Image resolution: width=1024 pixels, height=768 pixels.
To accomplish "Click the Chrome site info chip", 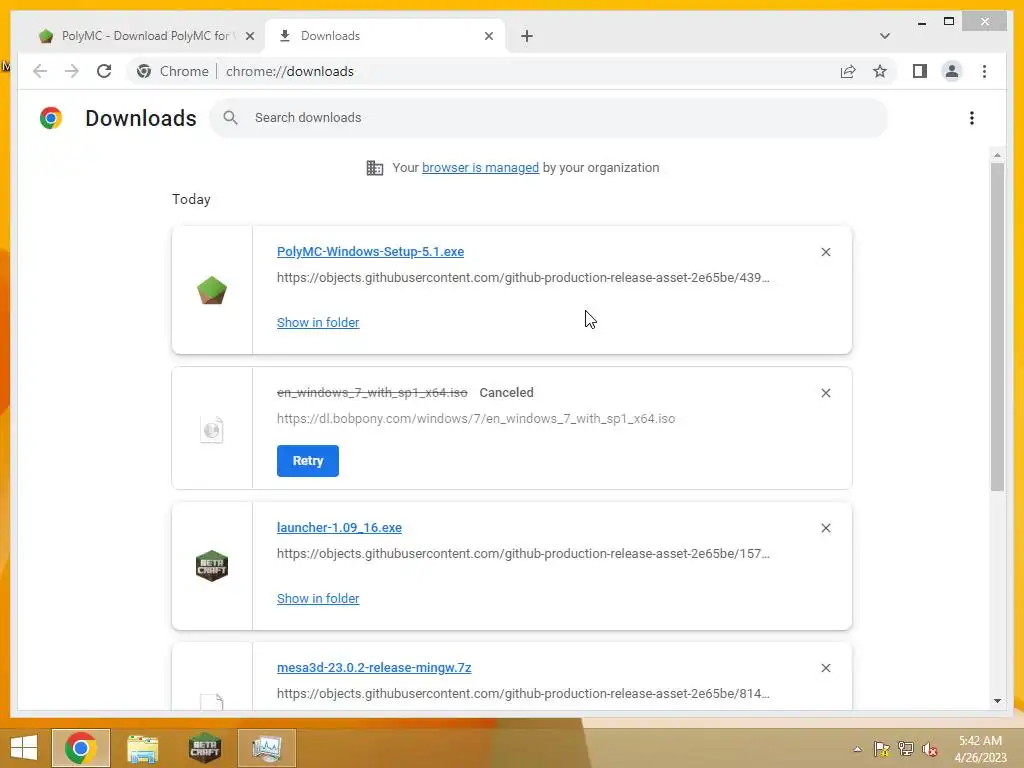I will pyautogui.click(x=172, y=71).
